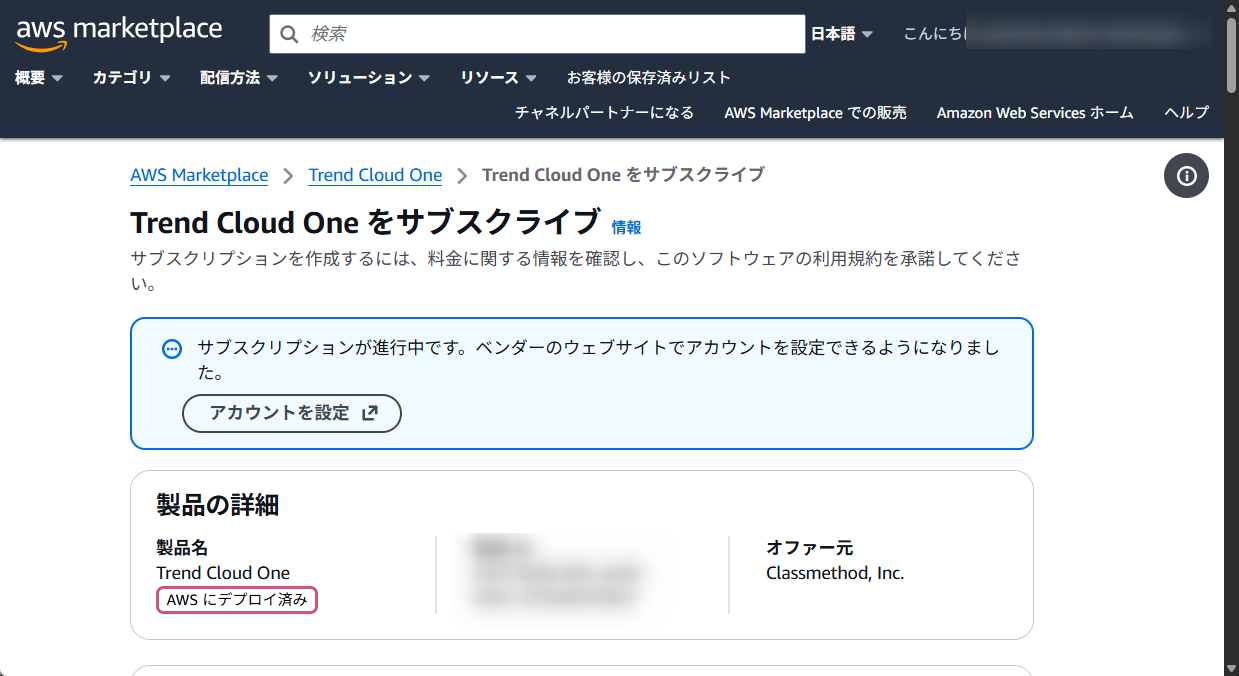Click the オファー元 label
This screenshot has height=676, width=1239.
809,548
